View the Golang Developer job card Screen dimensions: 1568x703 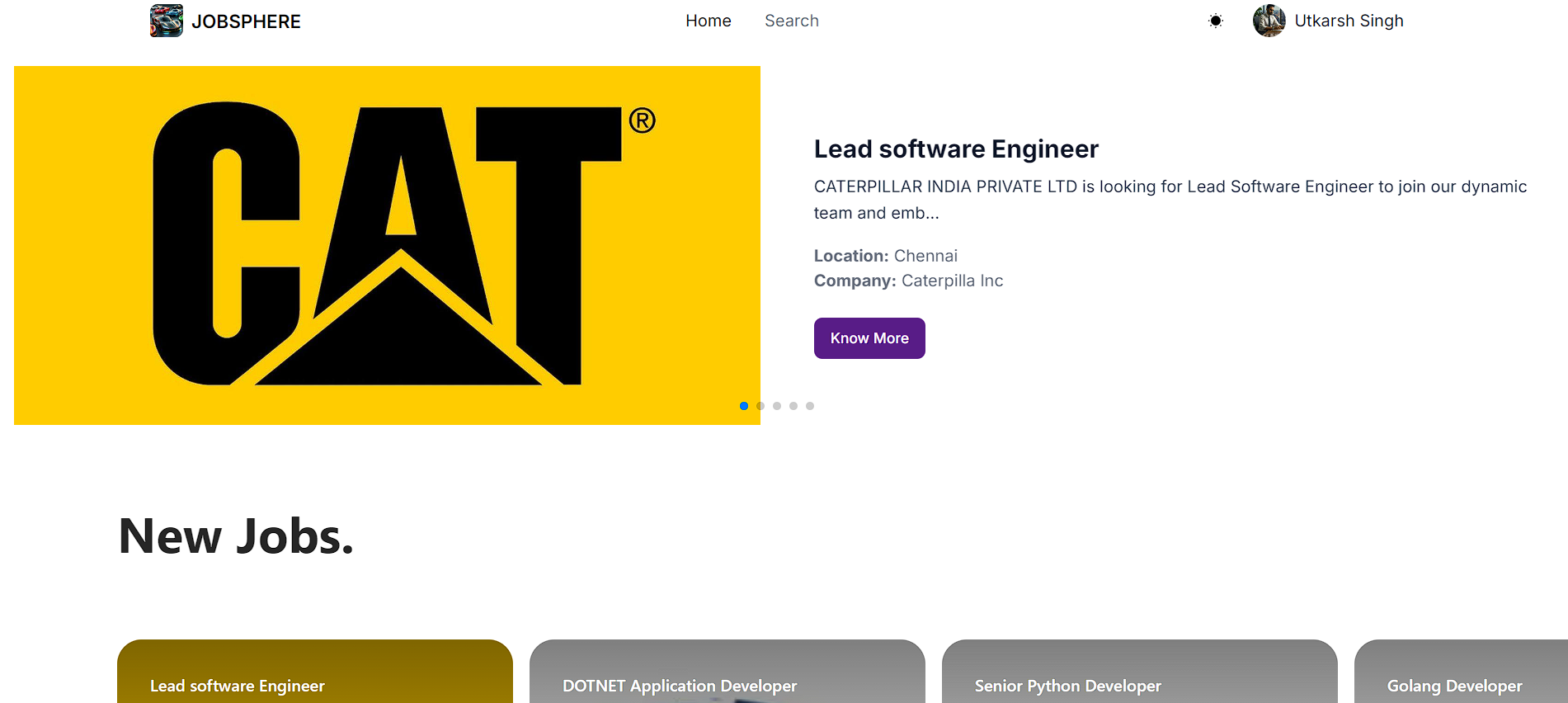point(1461,672)
